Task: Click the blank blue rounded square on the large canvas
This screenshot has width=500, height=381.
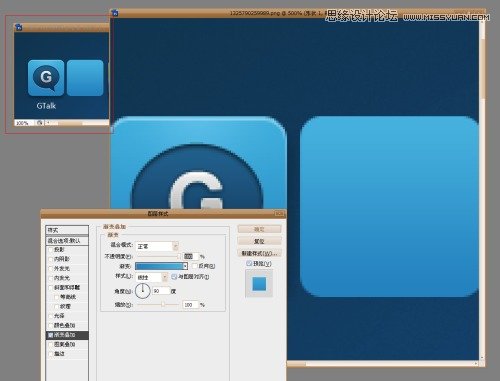Action: pos(389,206)
